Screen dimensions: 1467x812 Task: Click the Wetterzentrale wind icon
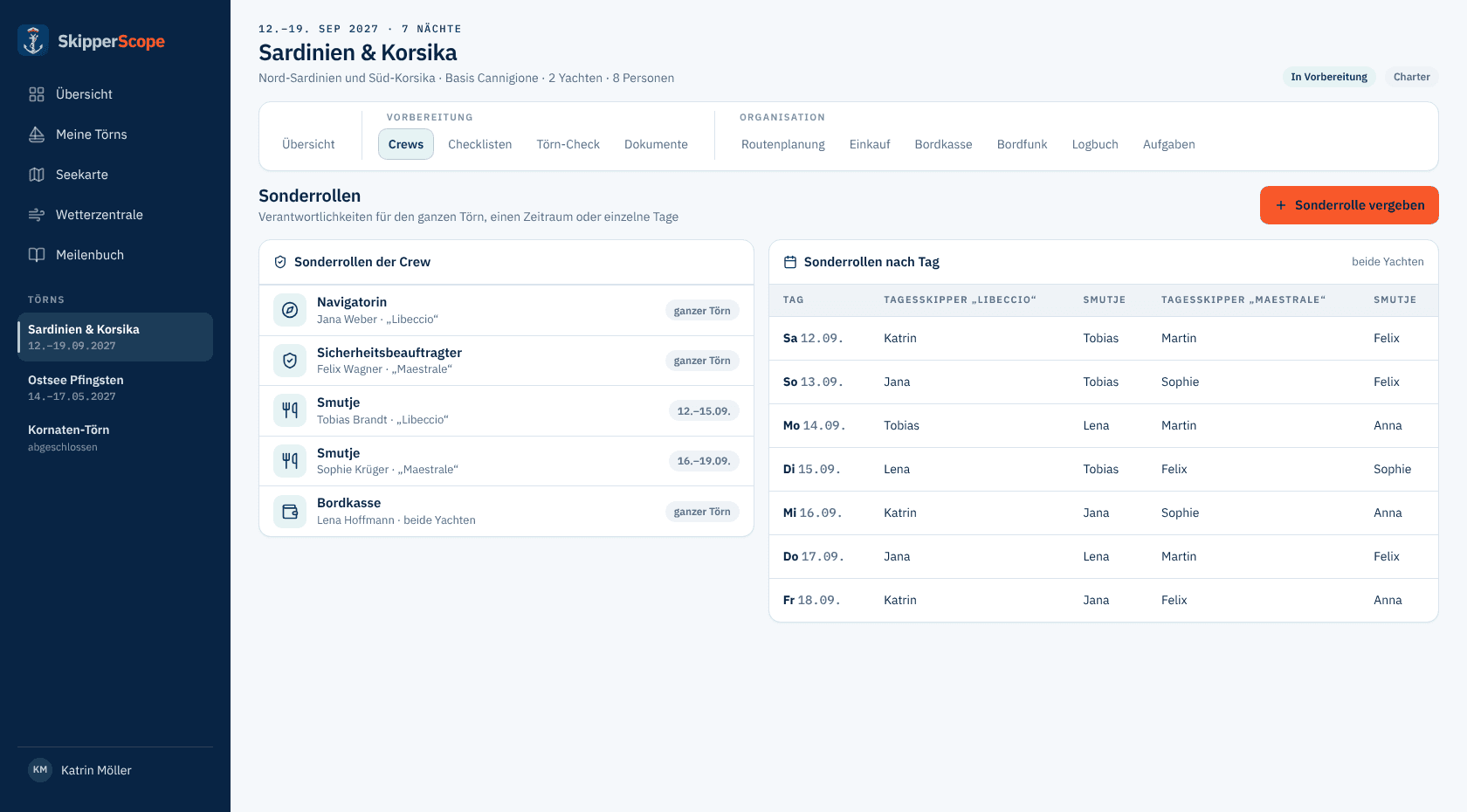pos(37,215)
